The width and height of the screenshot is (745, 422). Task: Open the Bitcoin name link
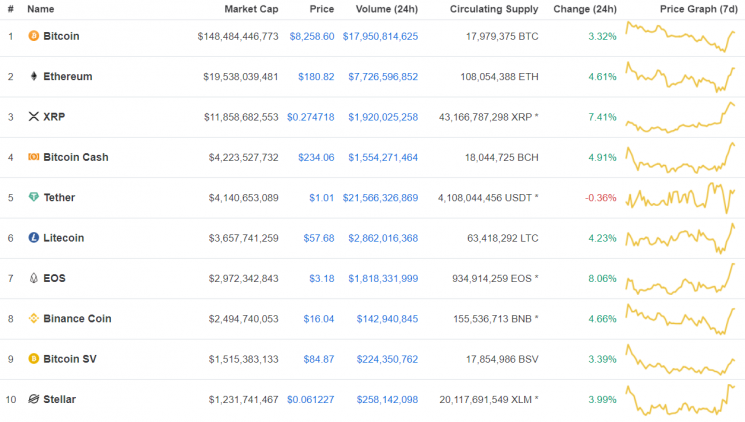pyautogui.click(x=61, y=36)
